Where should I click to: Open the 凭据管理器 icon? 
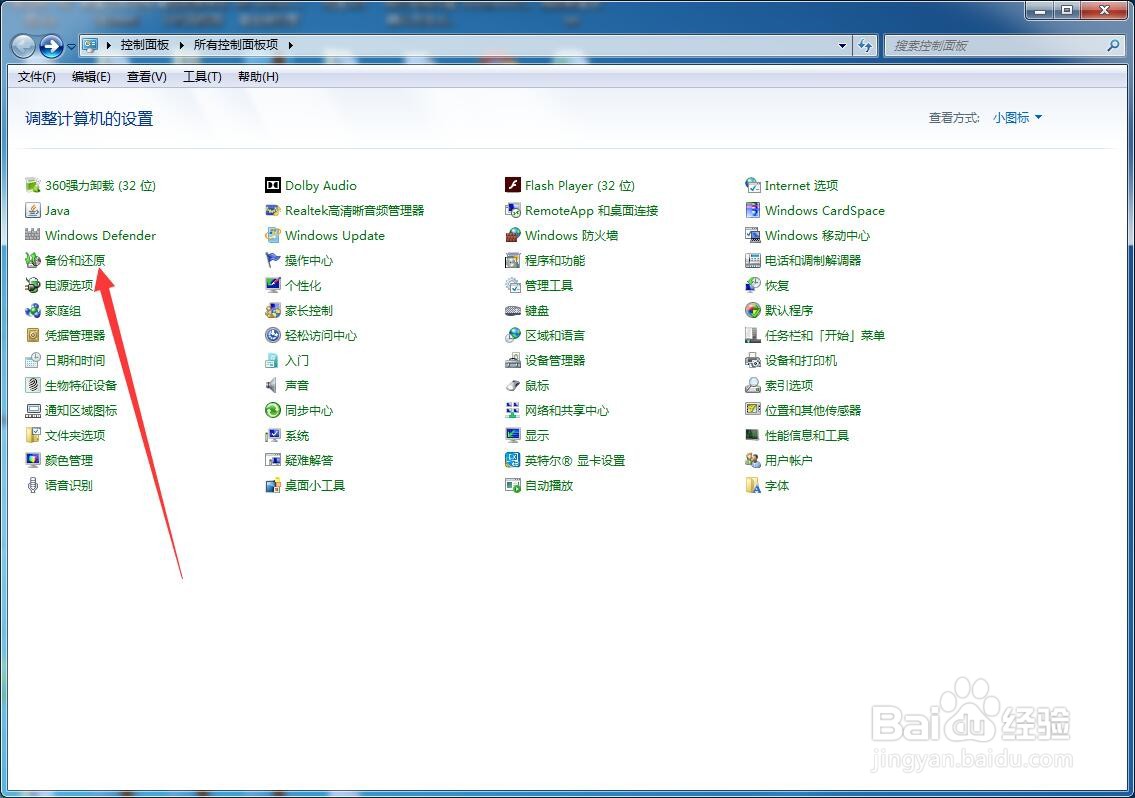pos(33,335)
